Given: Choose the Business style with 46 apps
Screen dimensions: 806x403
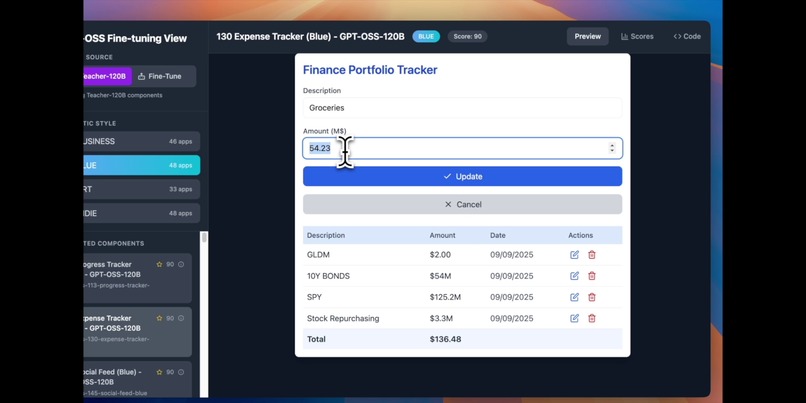Looking at the screenshot, I should point(141,141).
